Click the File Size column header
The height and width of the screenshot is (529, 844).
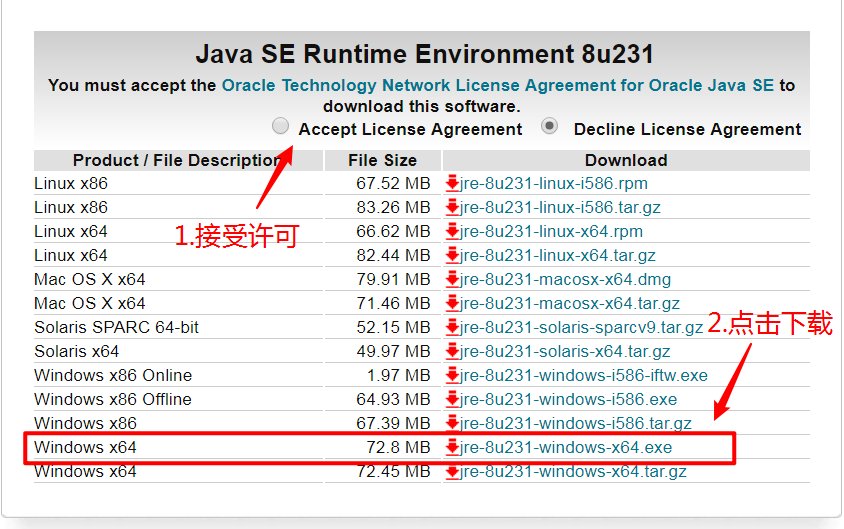[x=382, y=160]
